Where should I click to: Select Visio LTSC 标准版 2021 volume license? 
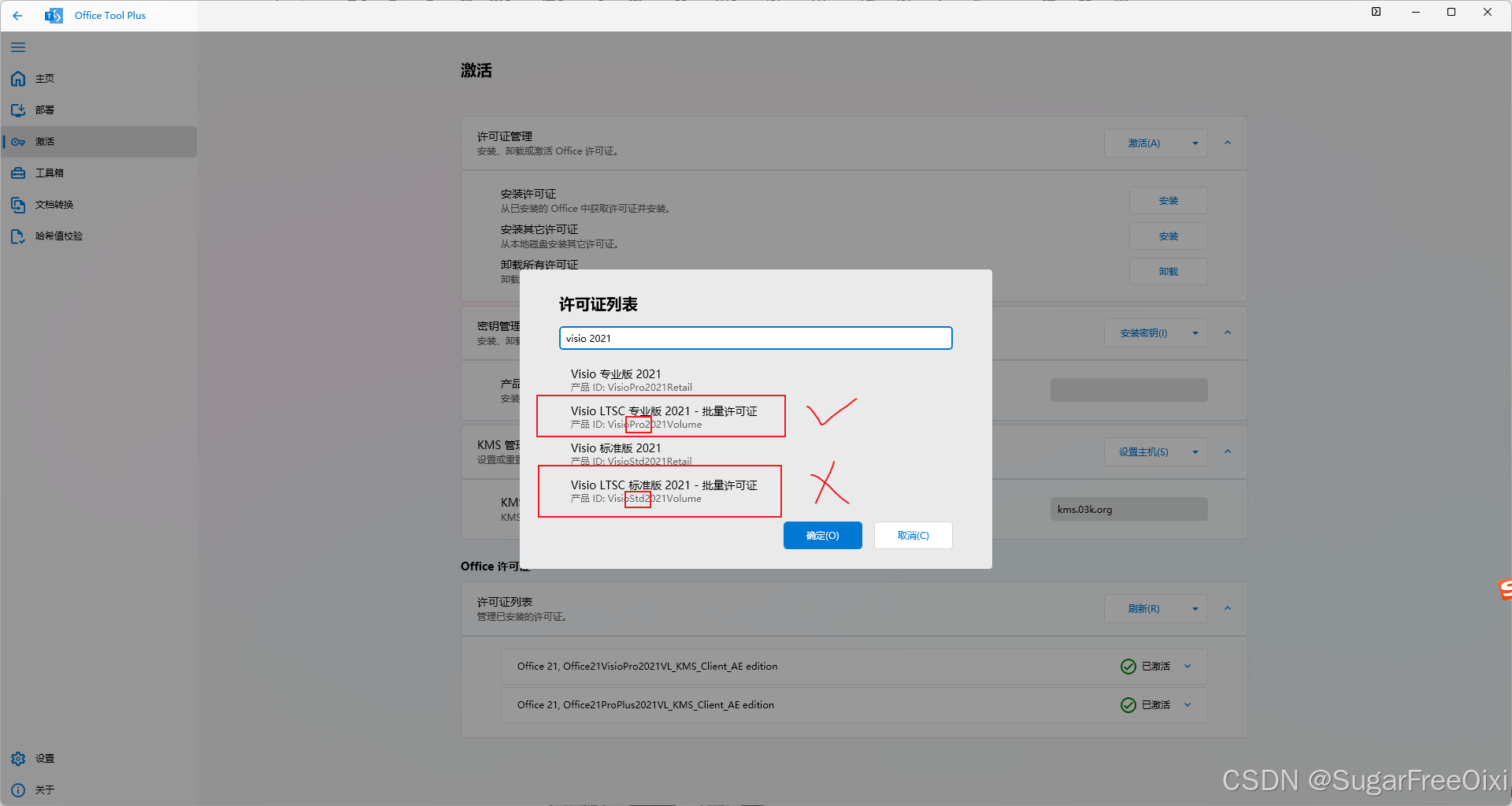point(756,491)
